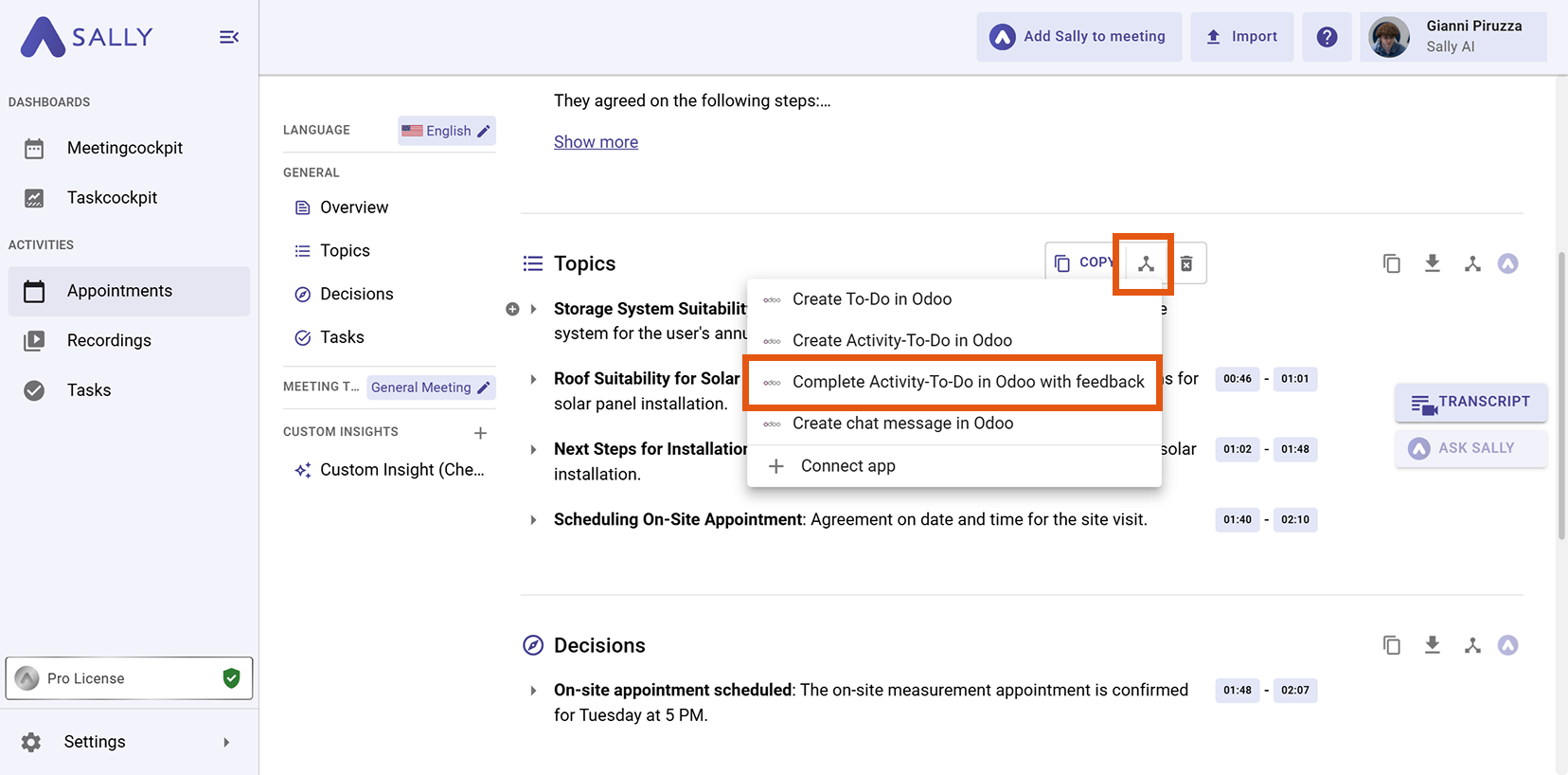Viewport: 1568px width, 775px height.
Task: Click Add Sally to meeting button
Action: pos(1079,37)
